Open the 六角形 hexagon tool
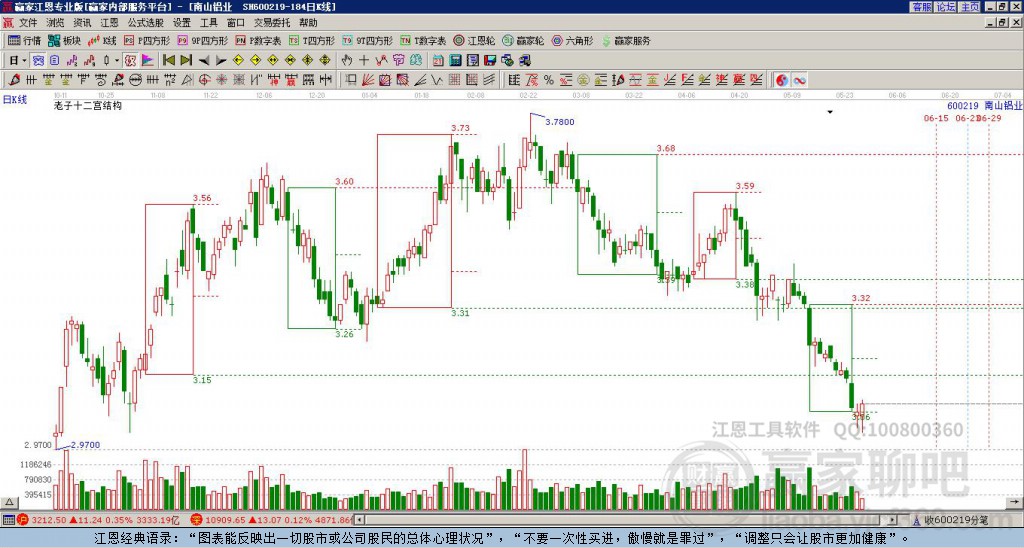 tap(573, 40)
